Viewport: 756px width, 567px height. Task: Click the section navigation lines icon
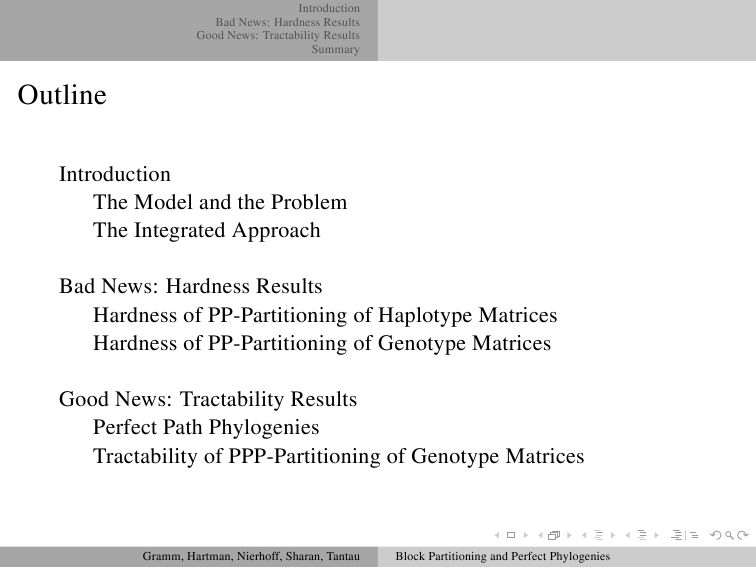(x=642, y=535)
